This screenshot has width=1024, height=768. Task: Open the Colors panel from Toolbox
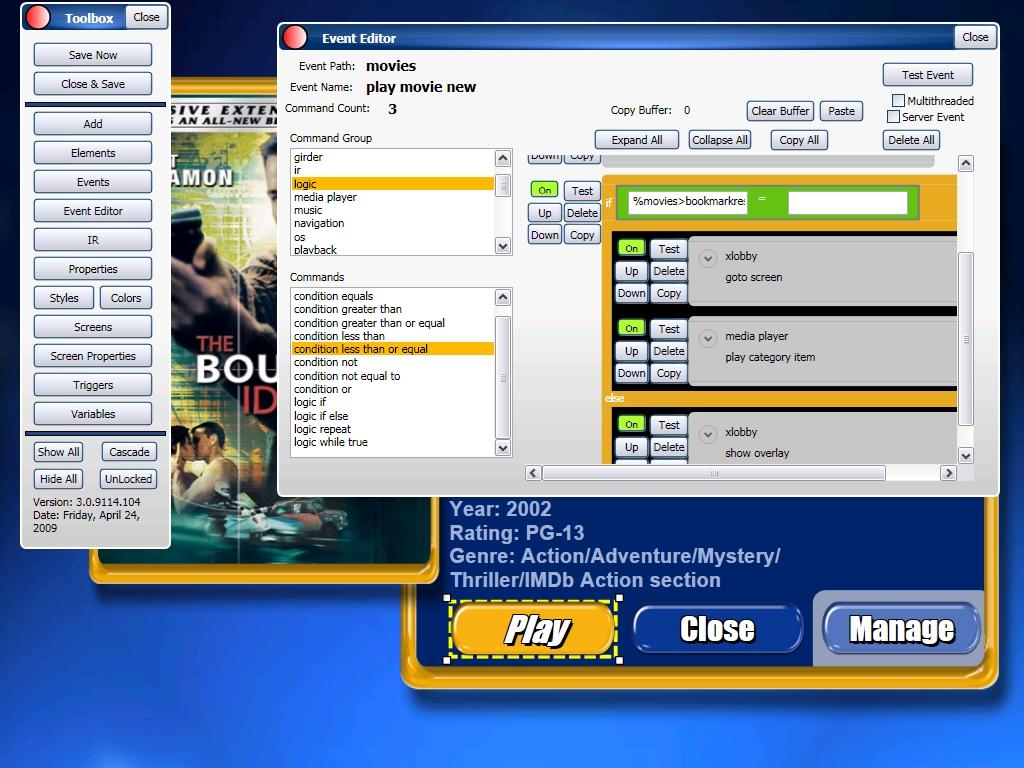click(126, 298)
